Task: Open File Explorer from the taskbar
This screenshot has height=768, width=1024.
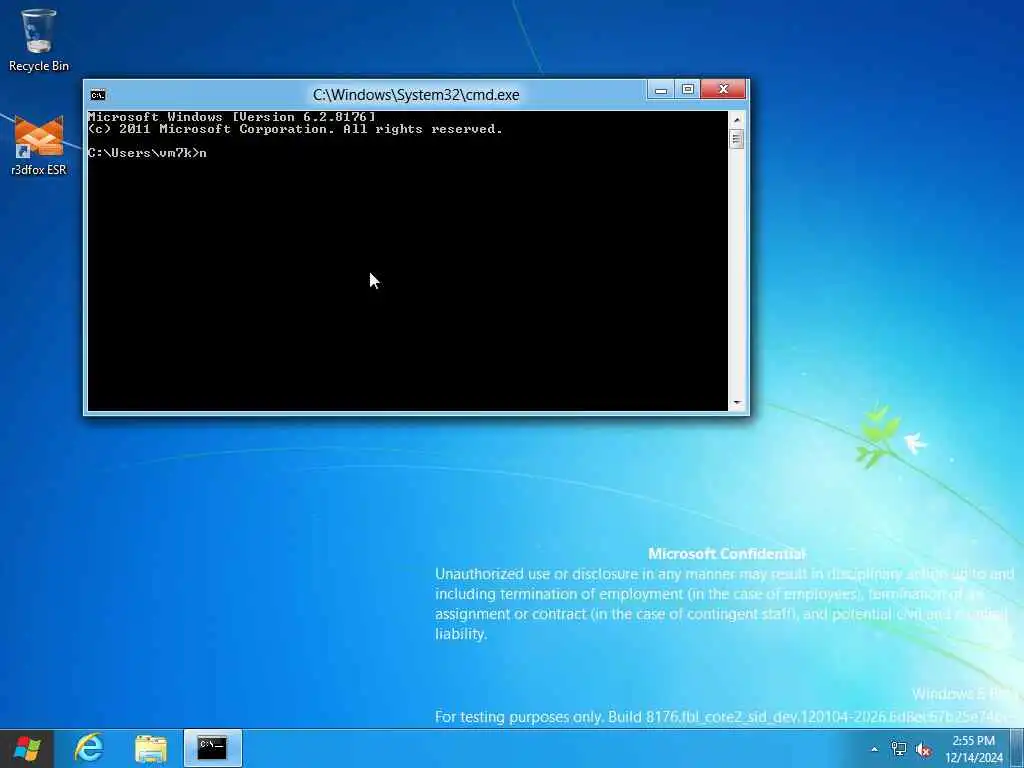Action: 151,748
